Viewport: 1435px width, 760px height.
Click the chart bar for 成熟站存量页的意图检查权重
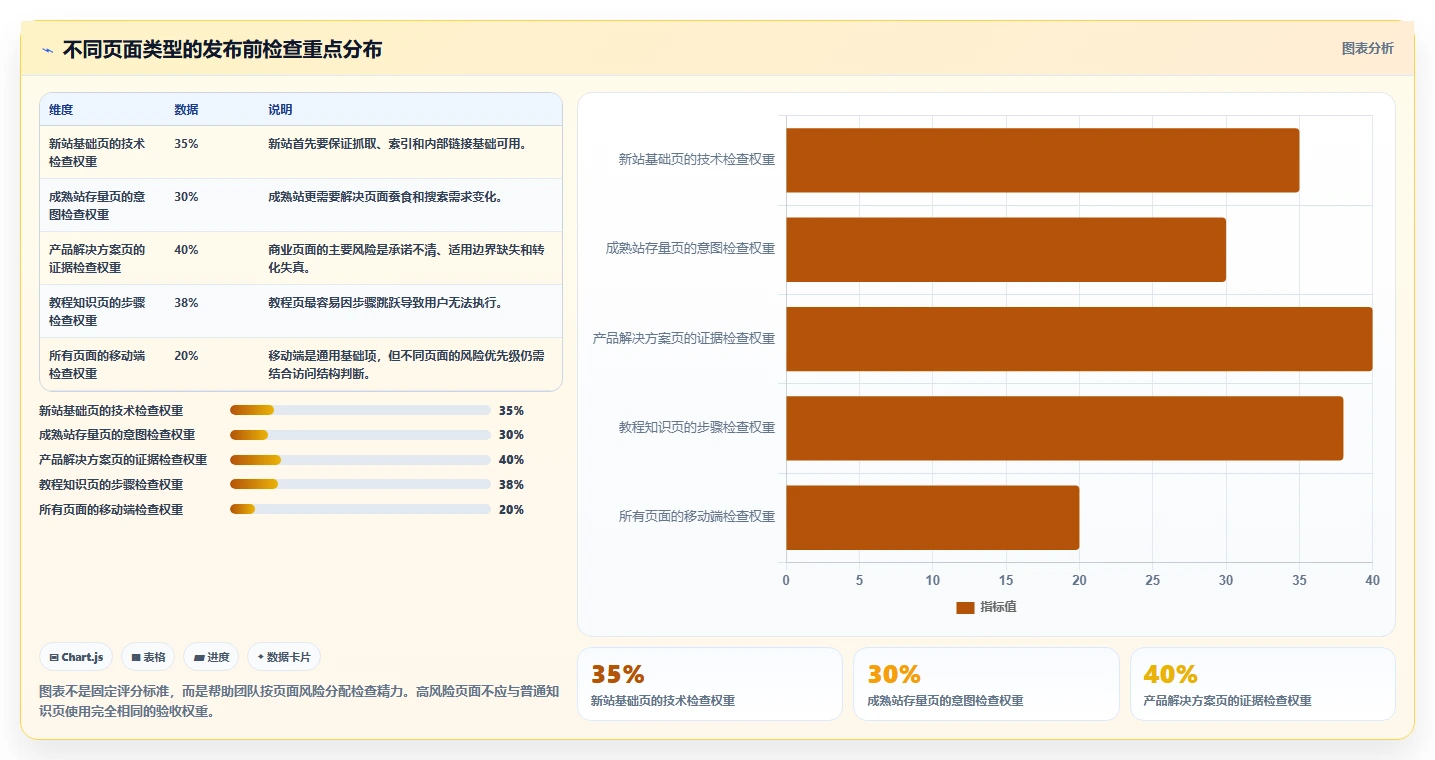tap(1006, 249)
